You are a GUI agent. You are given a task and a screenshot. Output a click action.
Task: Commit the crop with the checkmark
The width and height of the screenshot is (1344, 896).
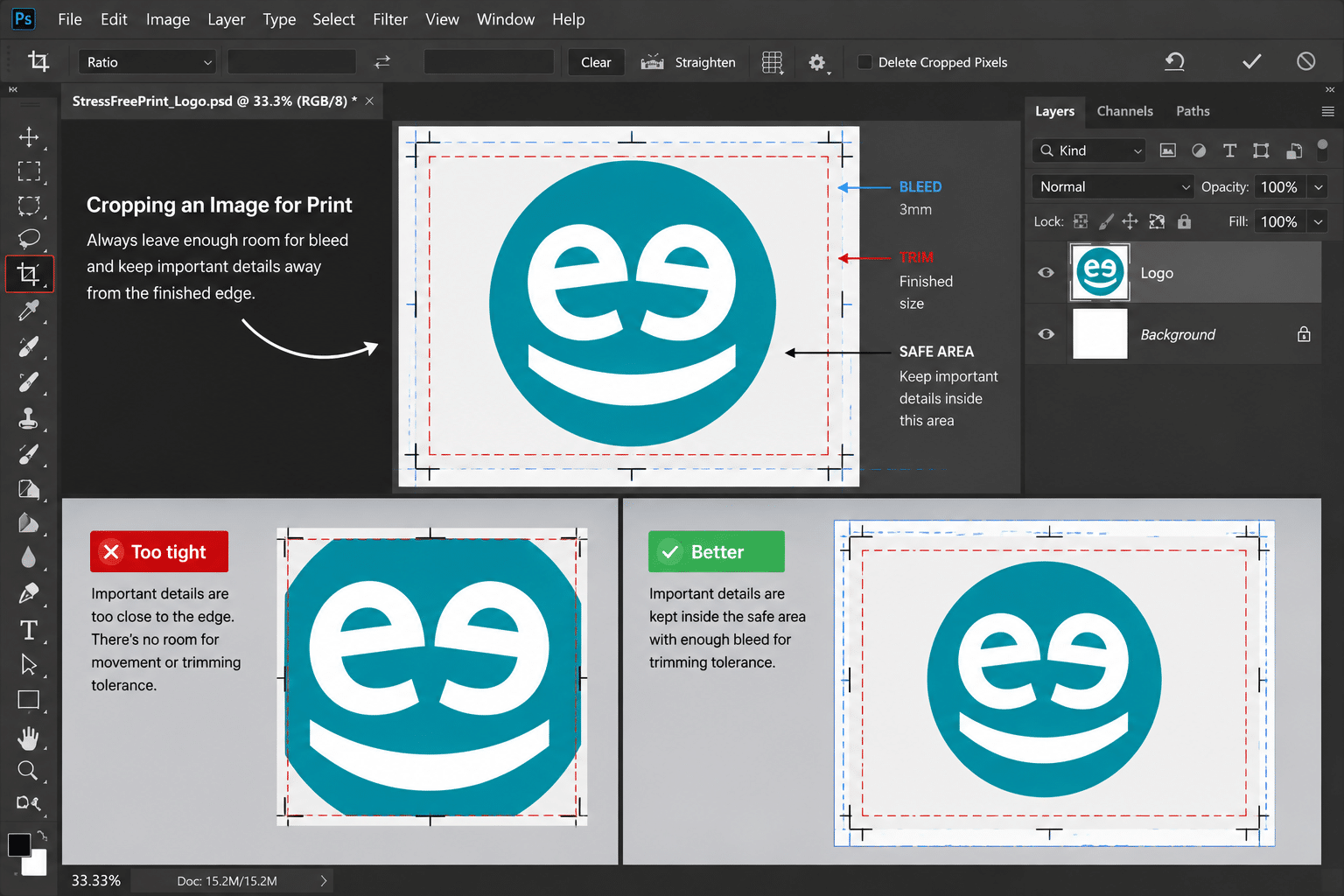[1252, 61]
